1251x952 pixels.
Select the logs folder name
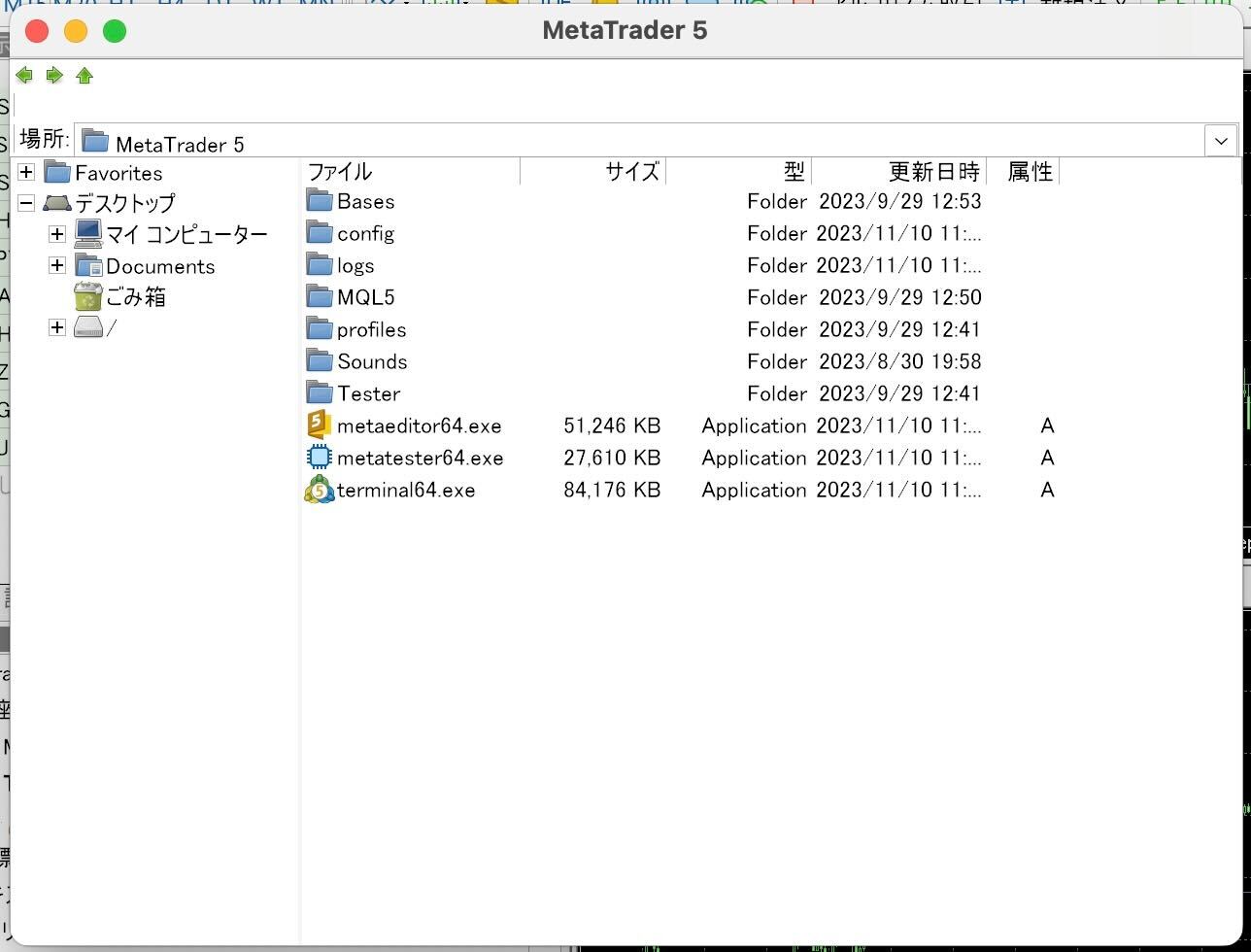[x=355, y=266]
